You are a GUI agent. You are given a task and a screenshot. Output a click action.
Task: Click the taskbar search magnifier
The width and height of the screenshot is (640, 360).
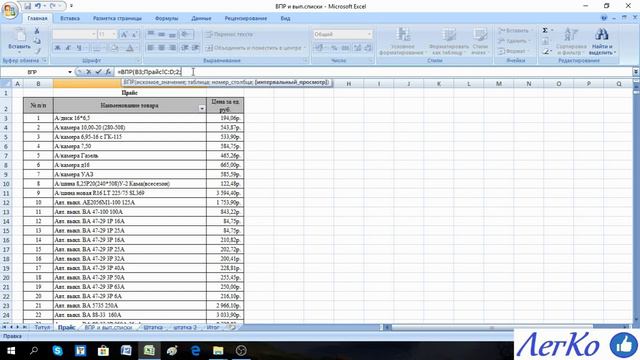click(x=34, y=350)
